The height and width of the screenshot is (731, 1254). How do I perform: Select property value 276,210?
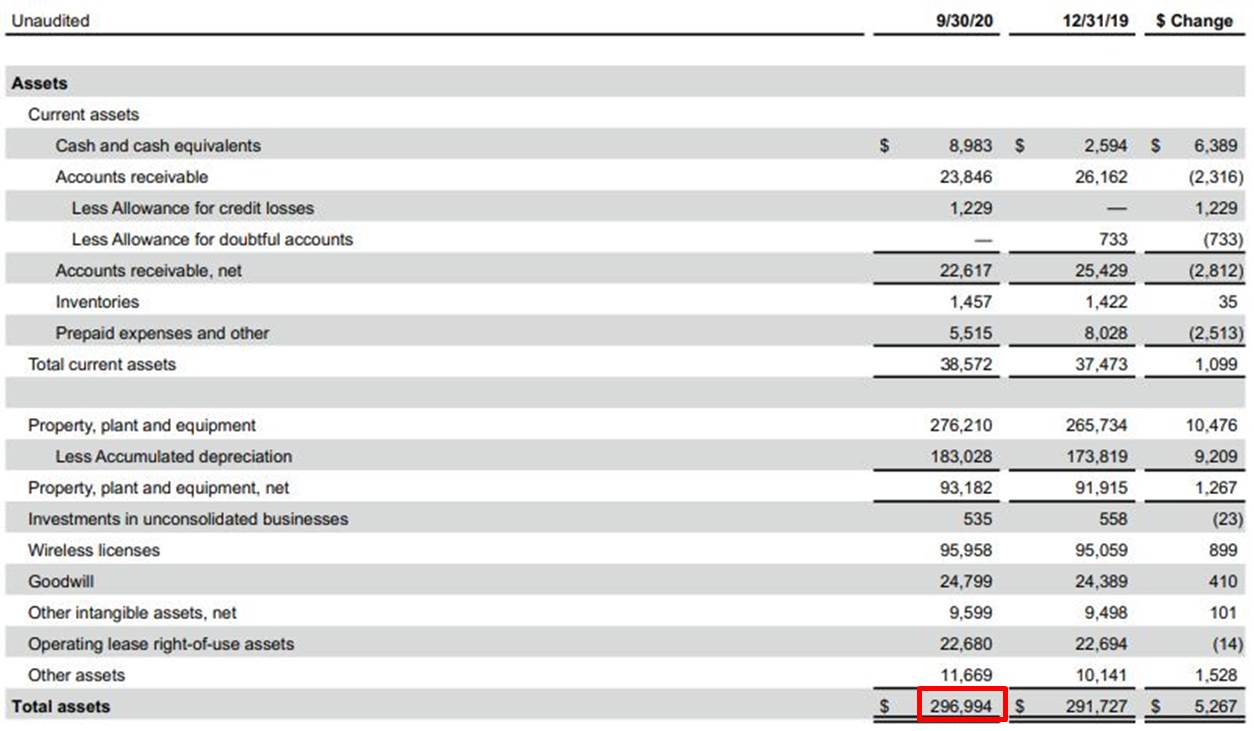[x=961, y=425]
